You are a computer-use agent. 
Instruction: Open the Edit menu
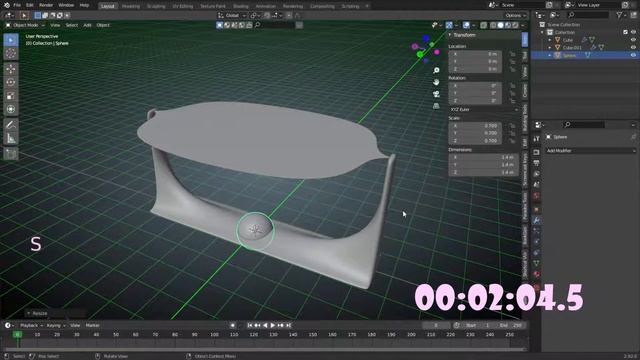(x=30, y=5)
